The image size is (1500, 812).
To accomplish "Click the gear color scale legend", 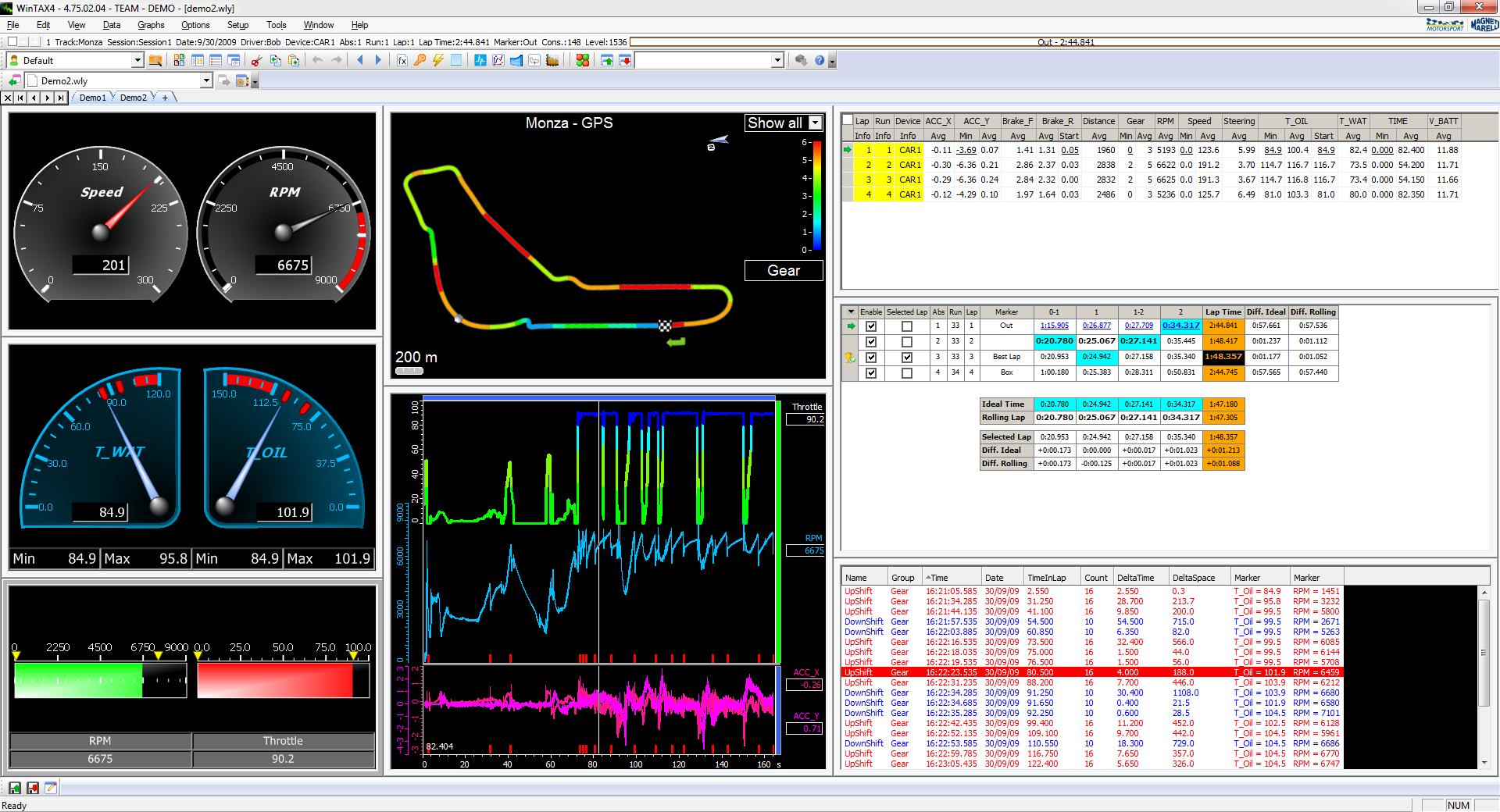I will click(x=817, y=195).
